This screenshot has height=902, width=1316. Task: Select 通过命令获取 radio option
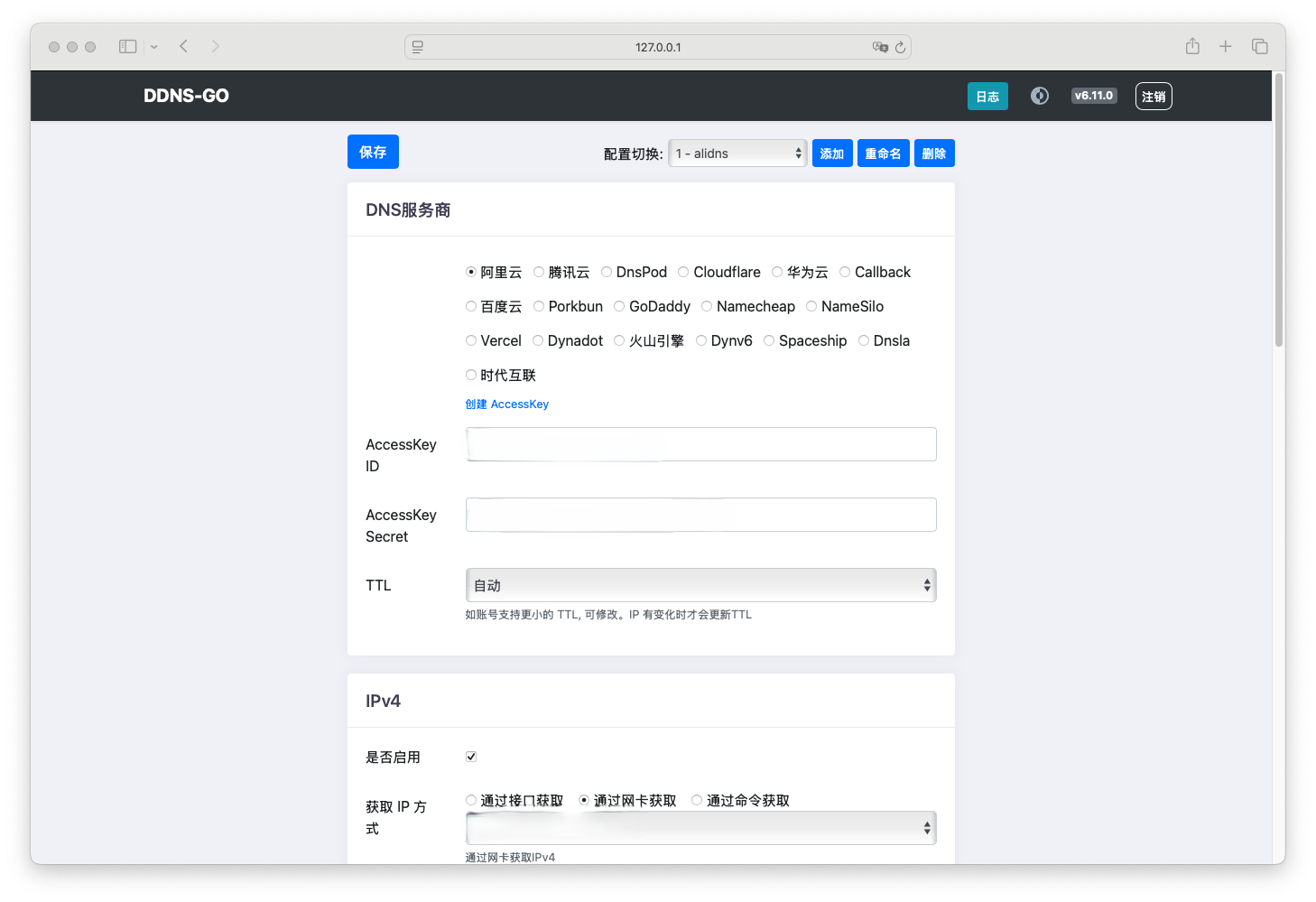point(697,800)
